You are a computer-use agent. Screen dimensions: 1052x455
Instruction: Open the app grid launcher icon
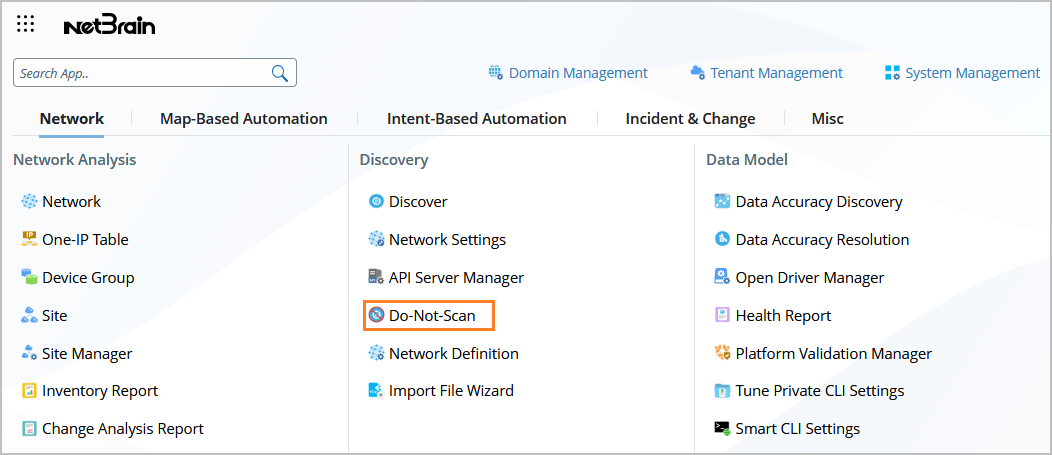(x=26, y=24)
